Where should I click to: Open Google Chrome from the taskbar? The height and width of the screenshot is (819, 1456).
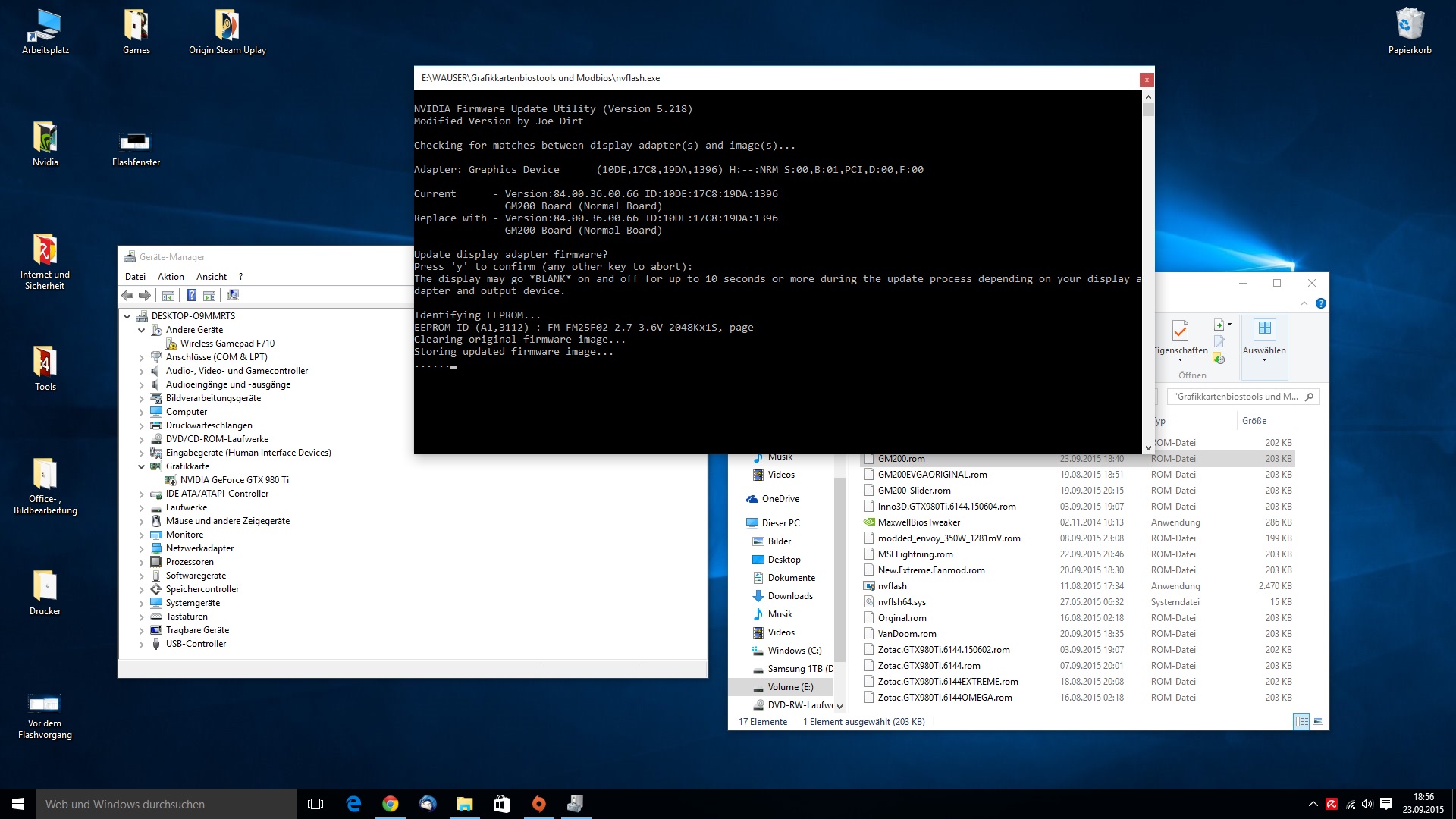(390, 804)
